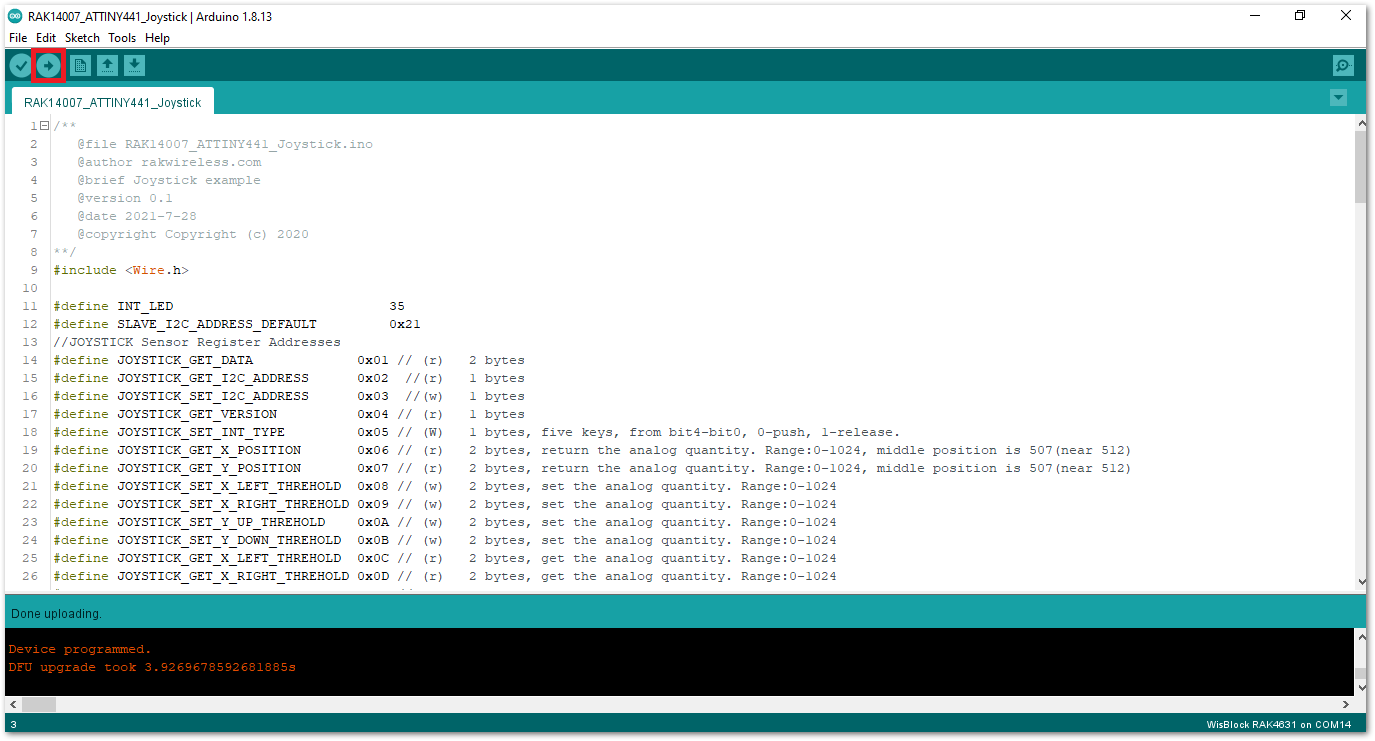
Task: Click JOYSTICK_SET_INT_TYPE define name
Action: (201, 432)
